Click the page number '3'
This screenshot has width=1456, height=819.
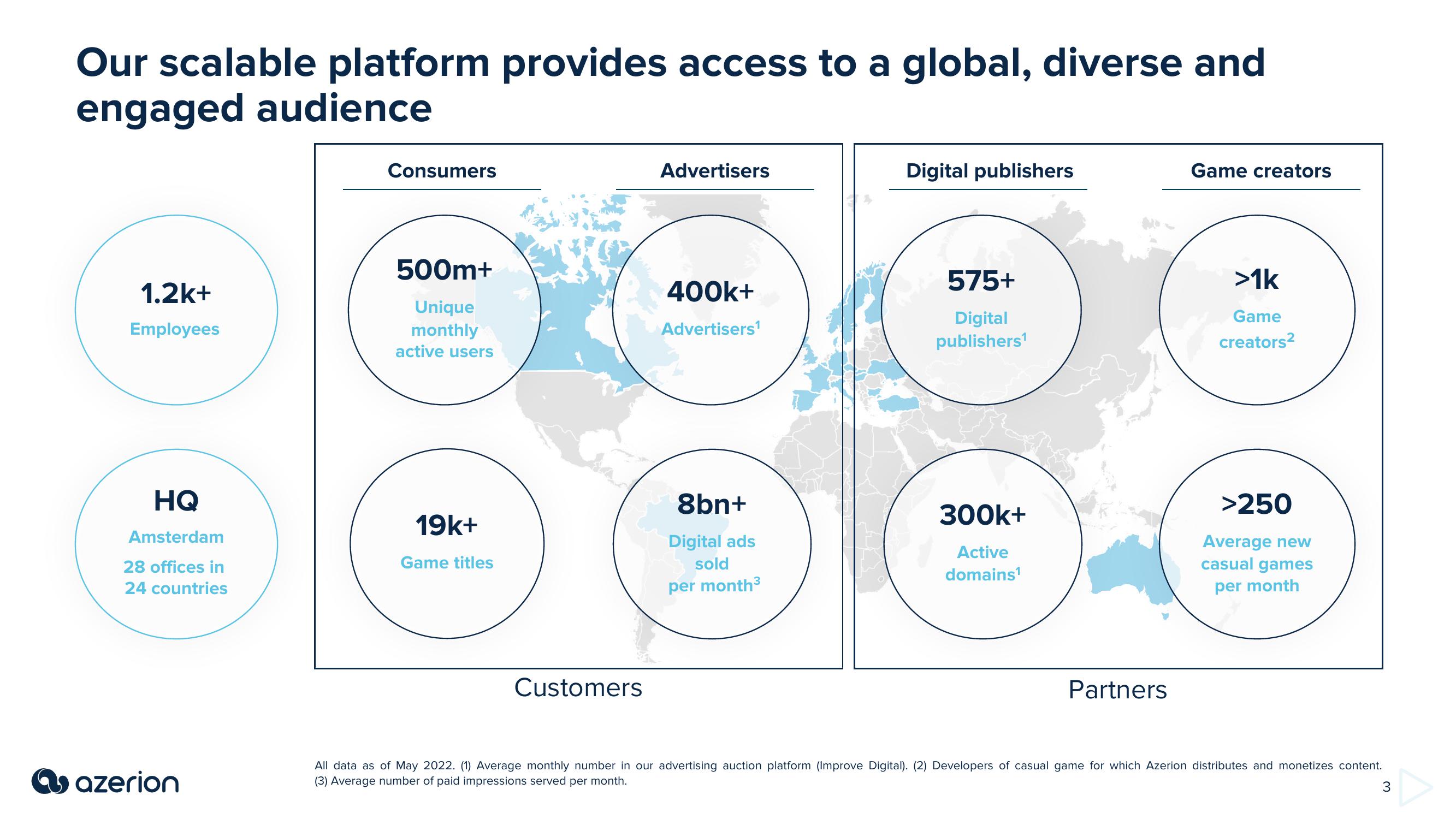point(1386,787)
